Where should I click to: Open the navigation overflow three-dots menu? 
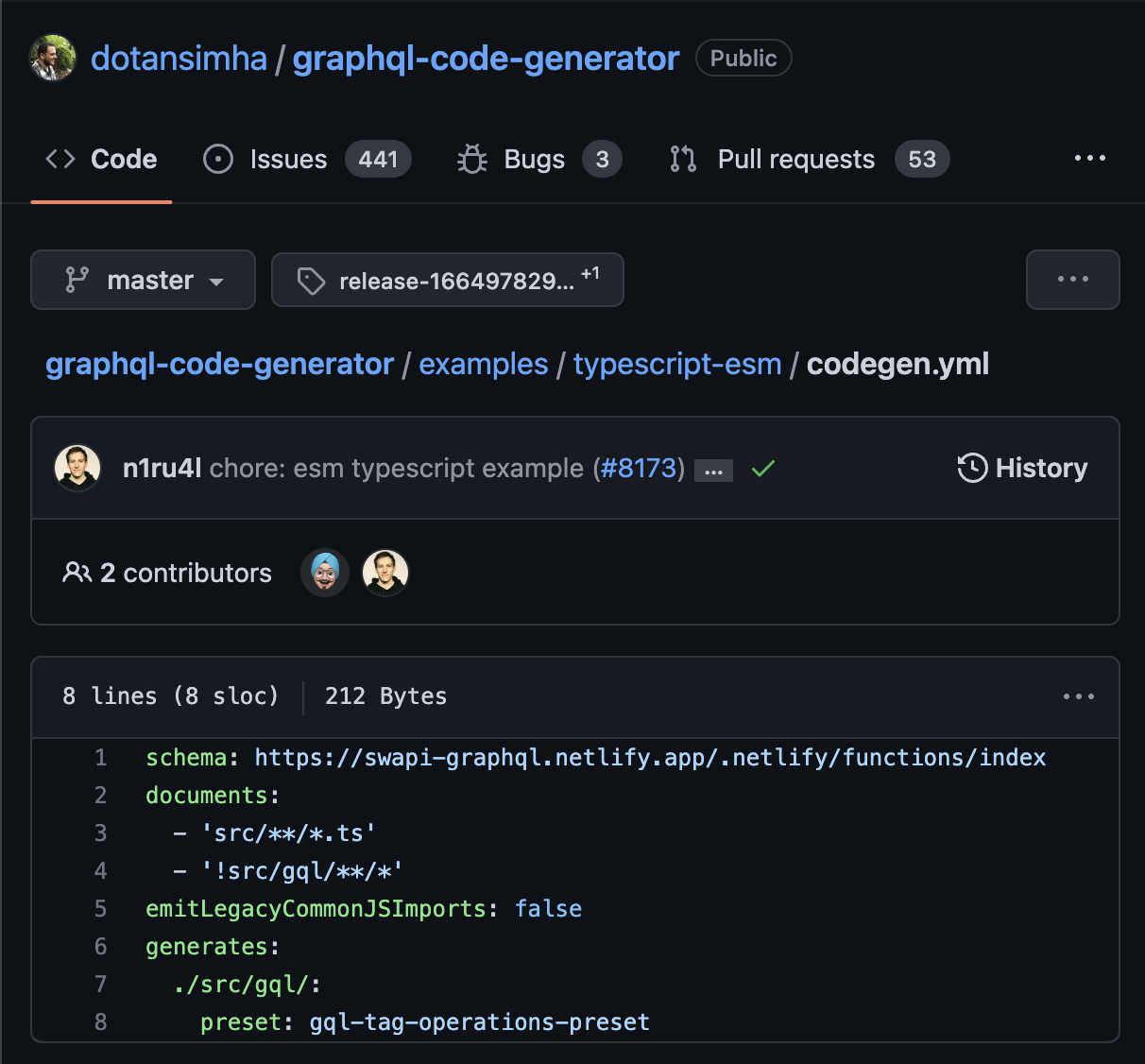pyautogui.click(x=1090, y=158)
